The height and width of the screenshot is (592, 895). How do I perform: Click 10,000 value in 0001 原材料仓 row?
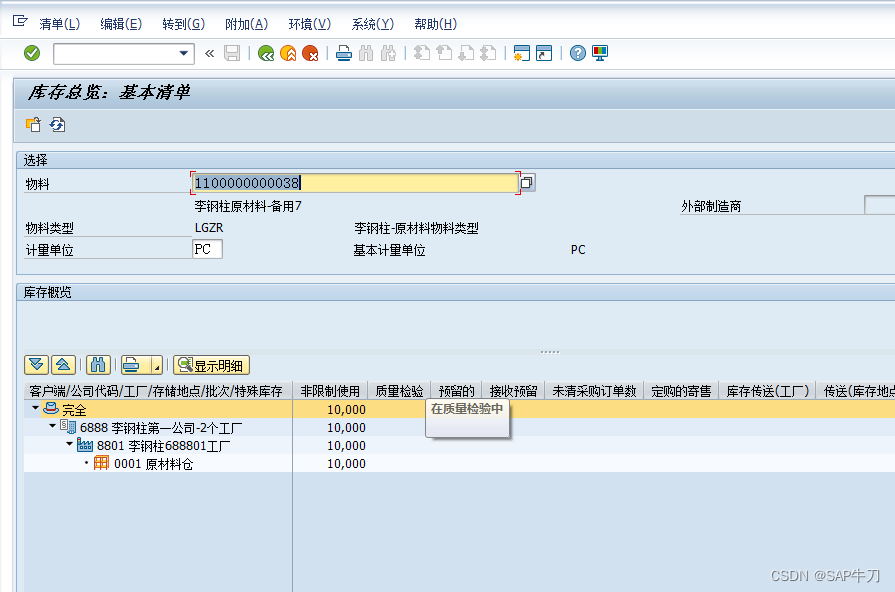tap(346, 464)
